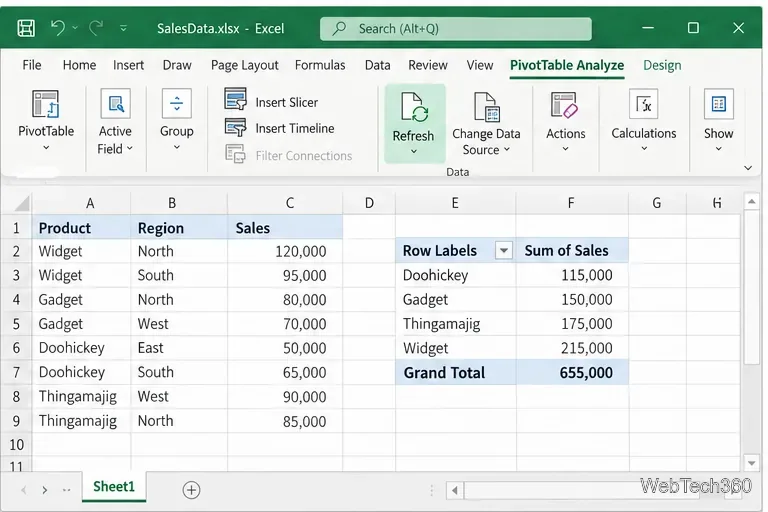768x512 pixels.
Task: Open the Design ribbon tab
Action: (x=662, y=66)
